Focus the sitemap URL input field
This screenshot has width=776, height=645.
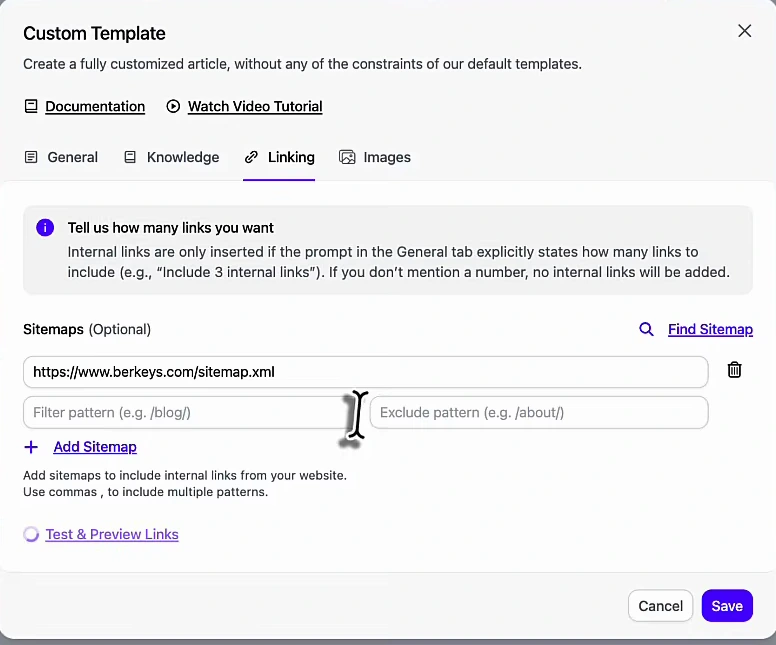(x=366, y=372)
